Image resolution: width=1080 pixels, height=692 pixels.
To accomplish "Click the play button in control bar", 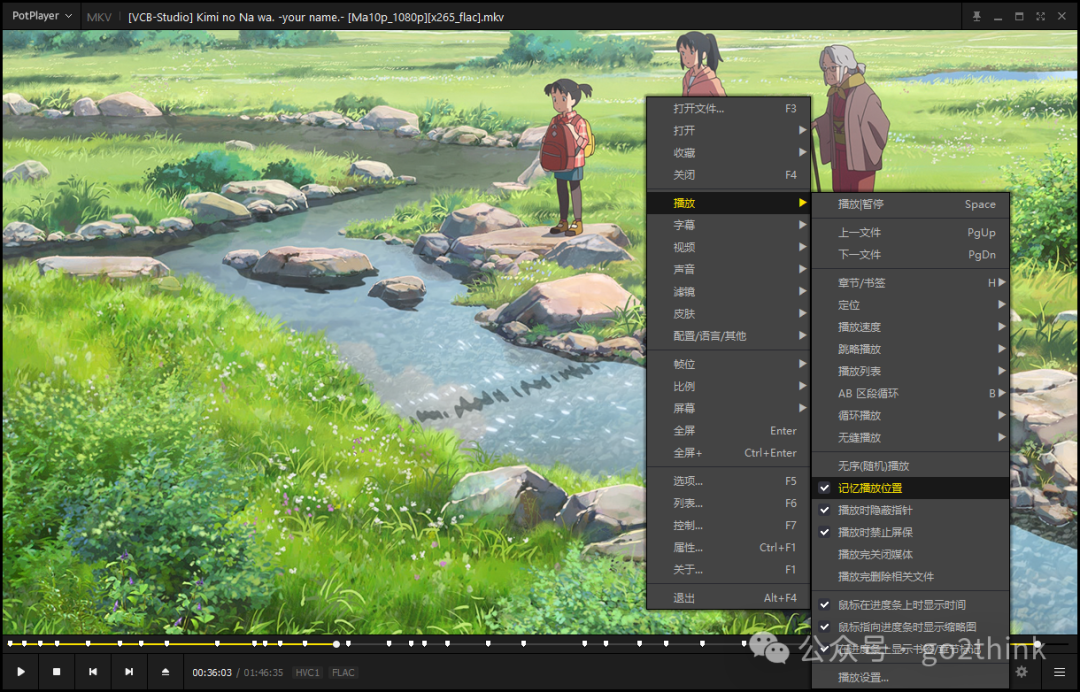I will (21, 672).
